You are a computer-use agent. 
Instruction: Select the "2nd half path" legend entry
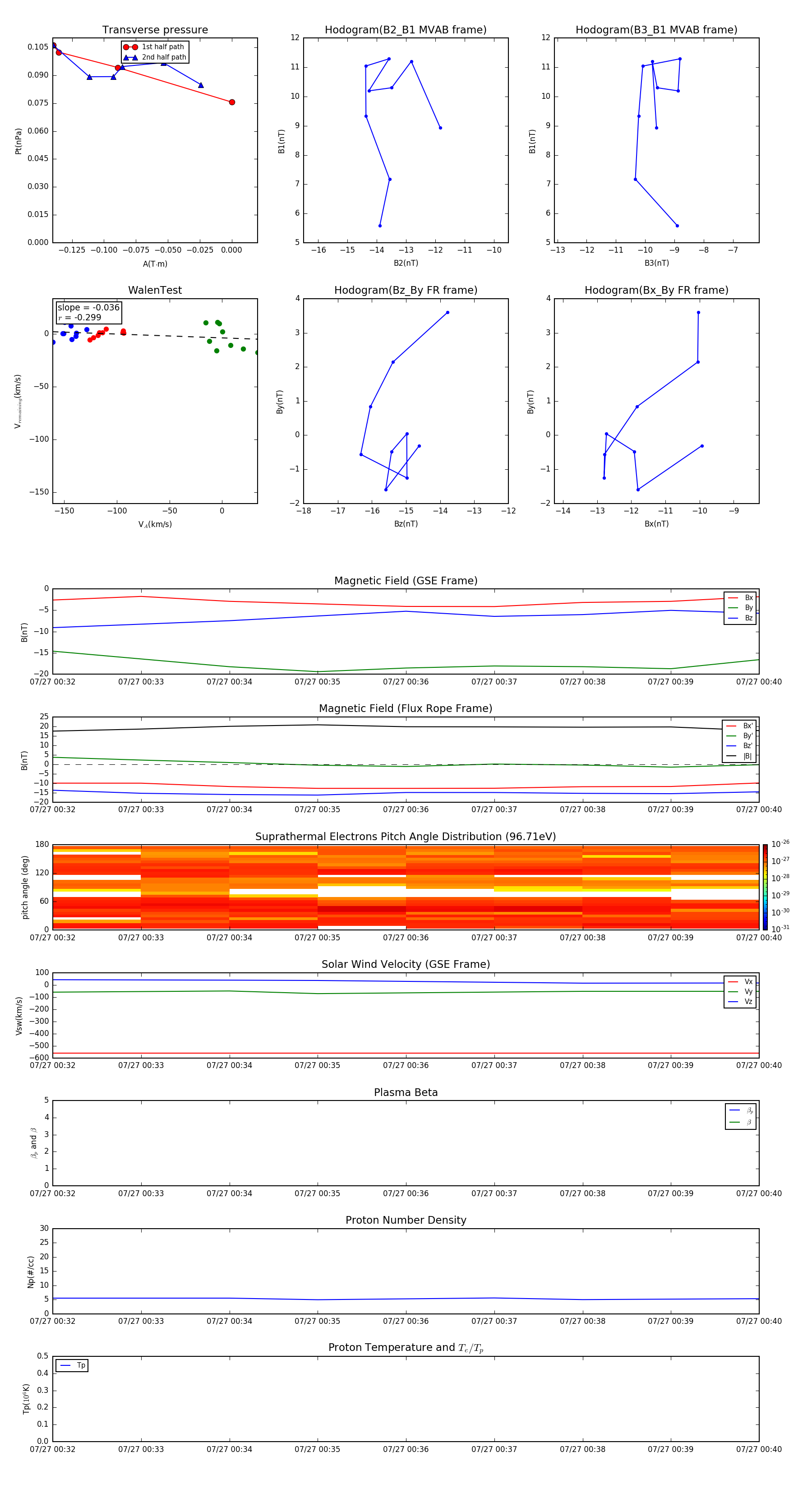click(x=155, y=57)
